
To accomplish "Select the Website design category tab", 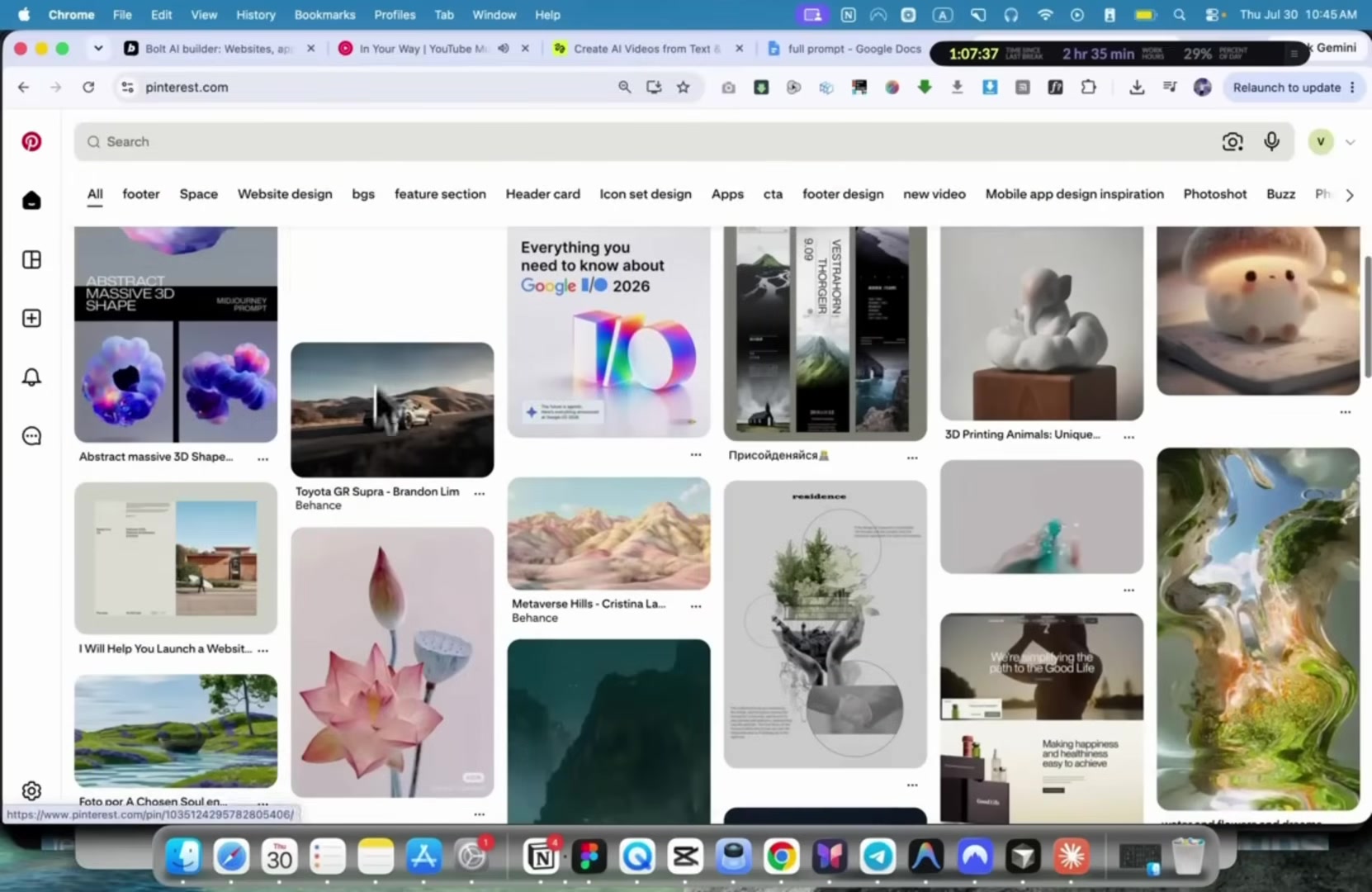I will point(285,194).
